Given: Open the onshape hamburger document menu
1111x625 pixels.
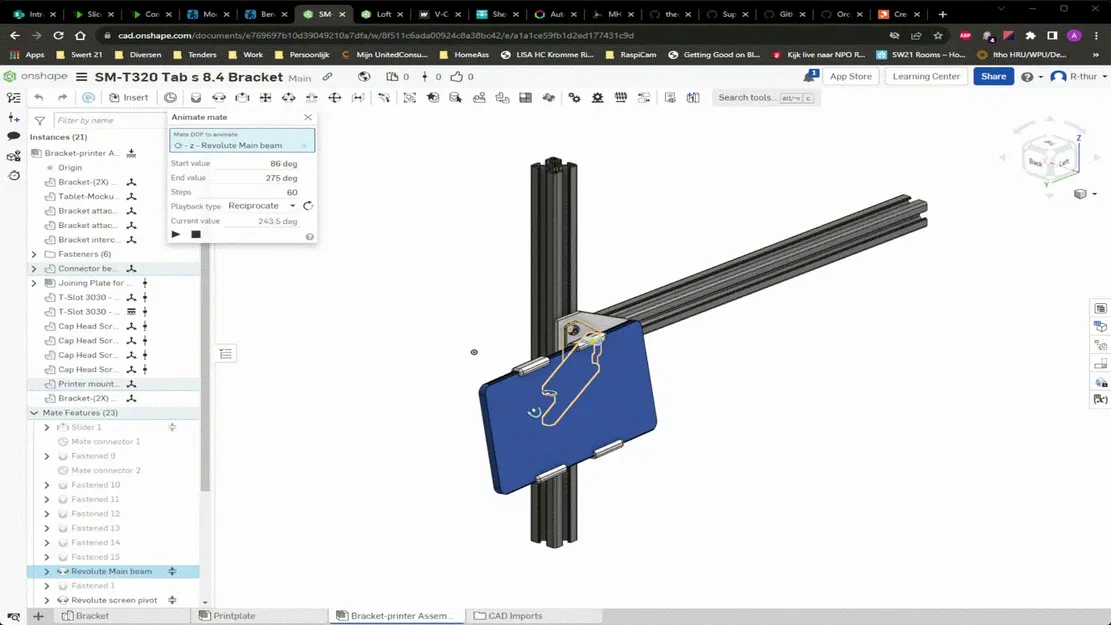Looking at the screenshot, I should click(81, 77).
